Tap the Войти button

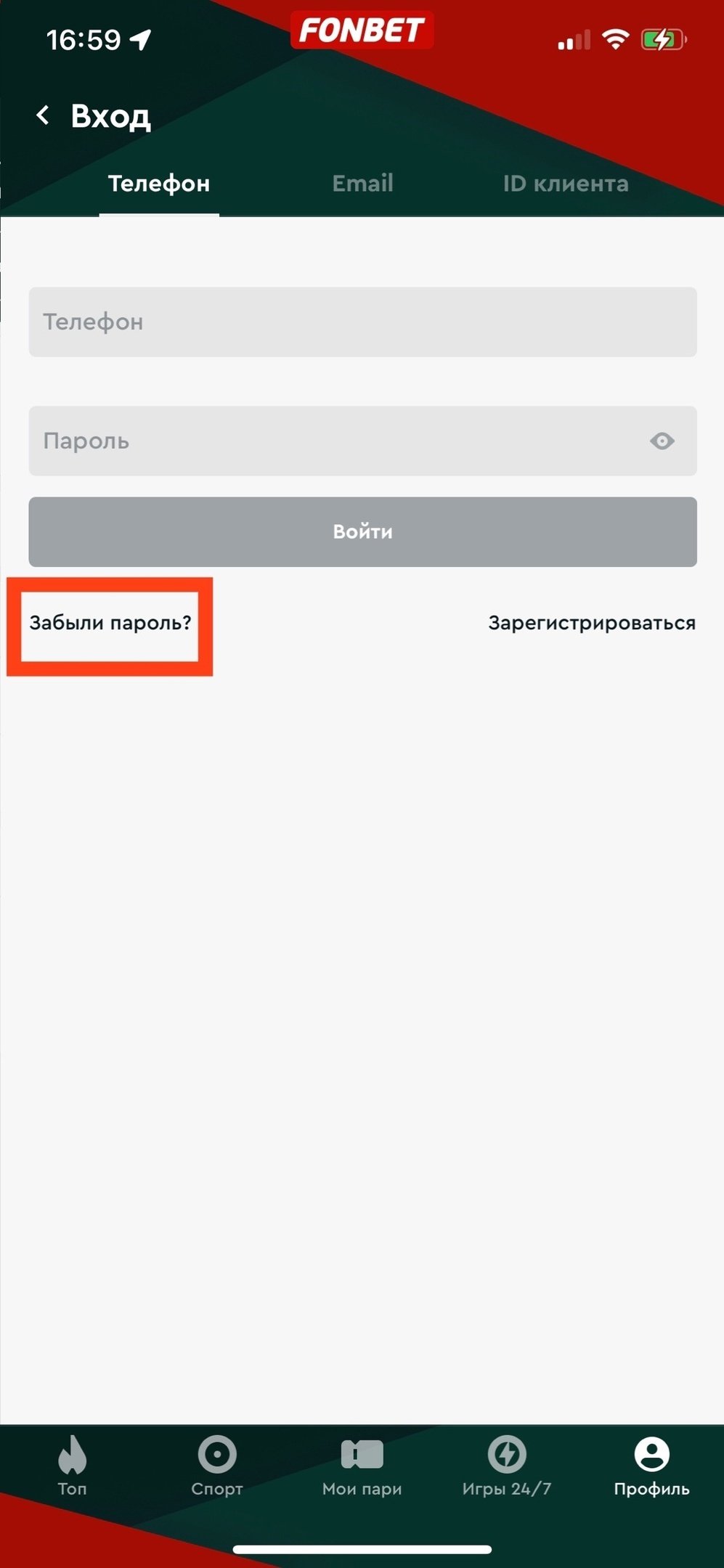pyautogui.click(x=363, y=531)
